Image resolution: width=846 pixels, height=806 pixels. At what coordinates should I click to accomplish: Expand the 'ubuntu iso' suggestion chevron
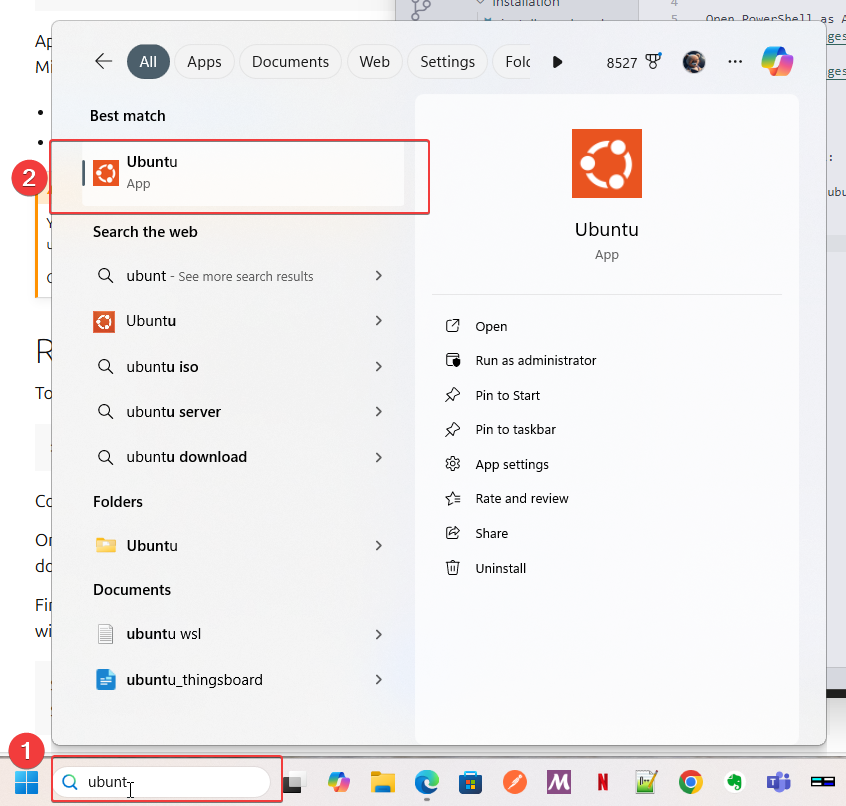pyautogui.click(x=378, y=367)
